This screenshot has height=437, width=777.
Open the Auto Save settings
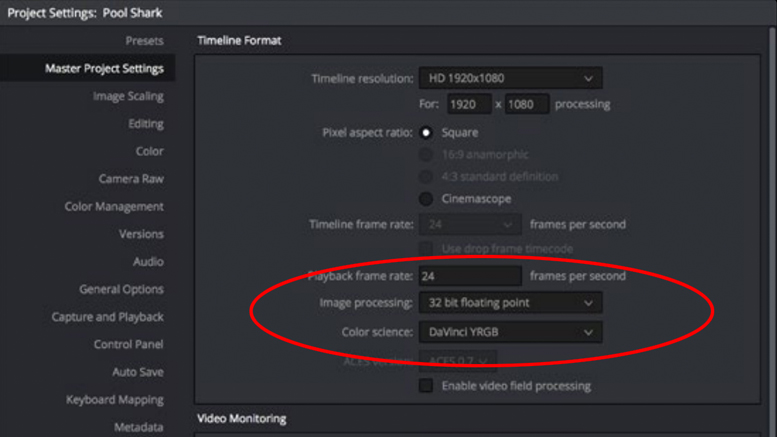coord(138,372)
